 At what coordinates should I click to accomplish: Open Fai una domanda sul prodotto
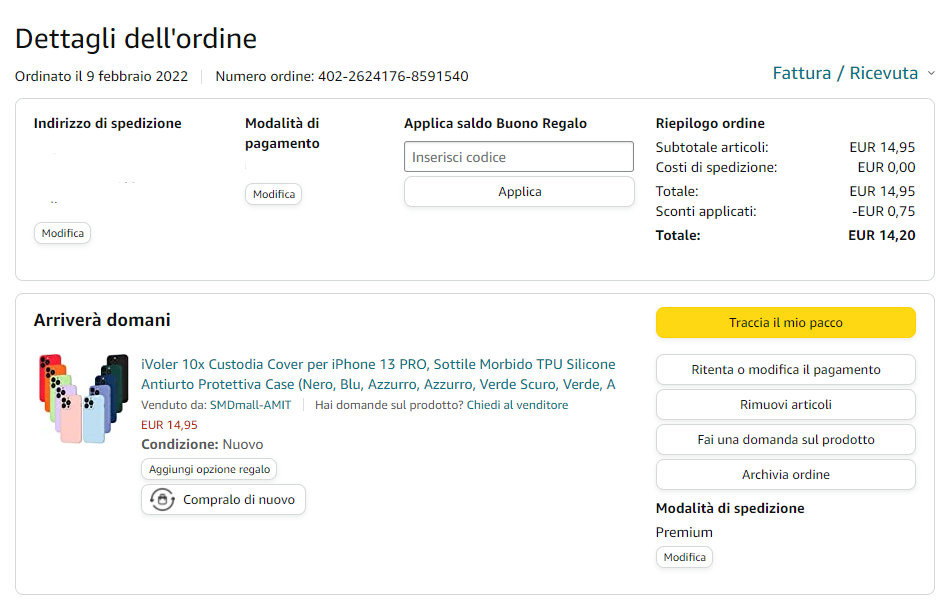tap(785, 439)
